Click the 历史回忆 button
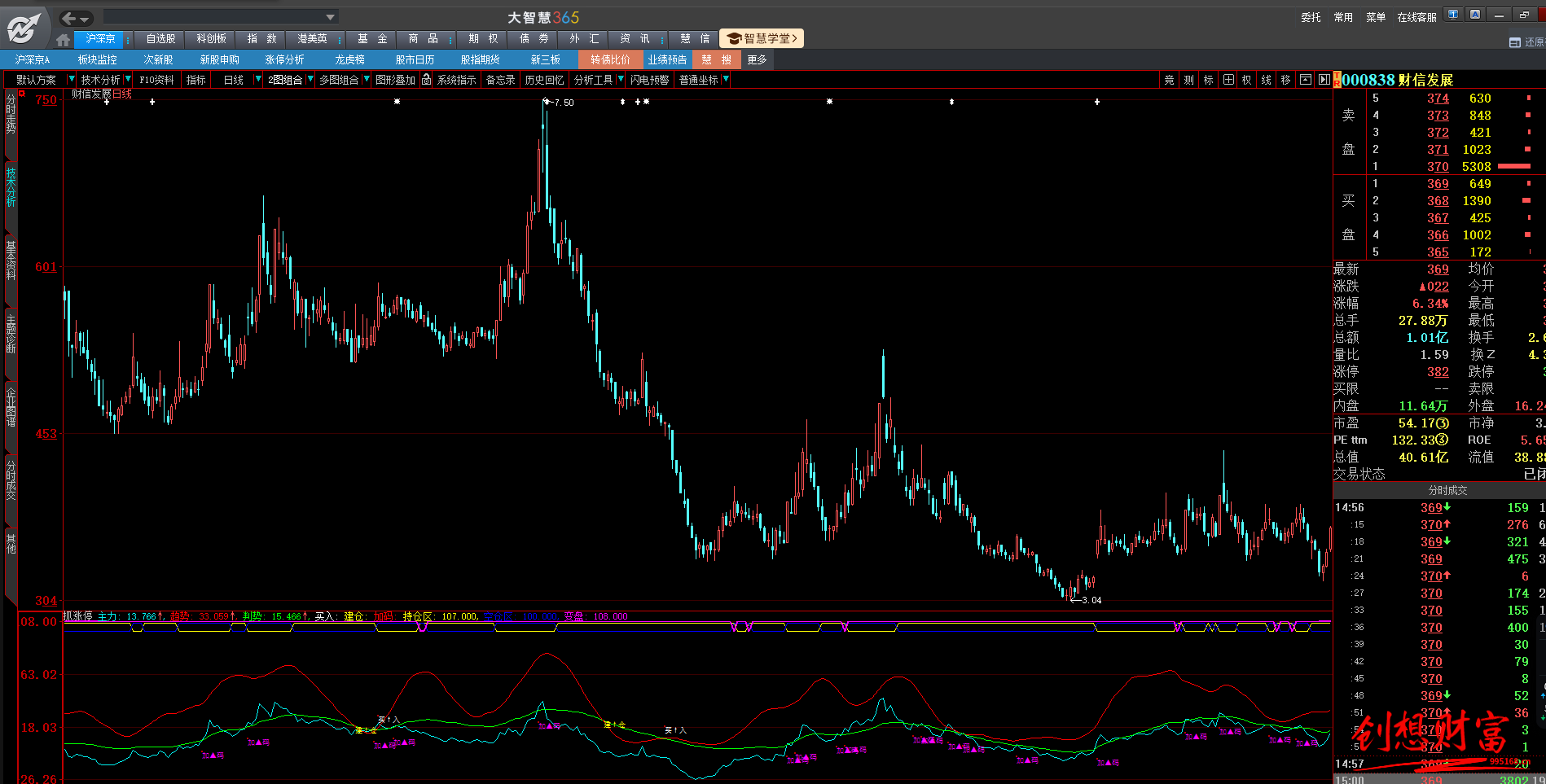1546x784 pixels. [x=544, y=80]
